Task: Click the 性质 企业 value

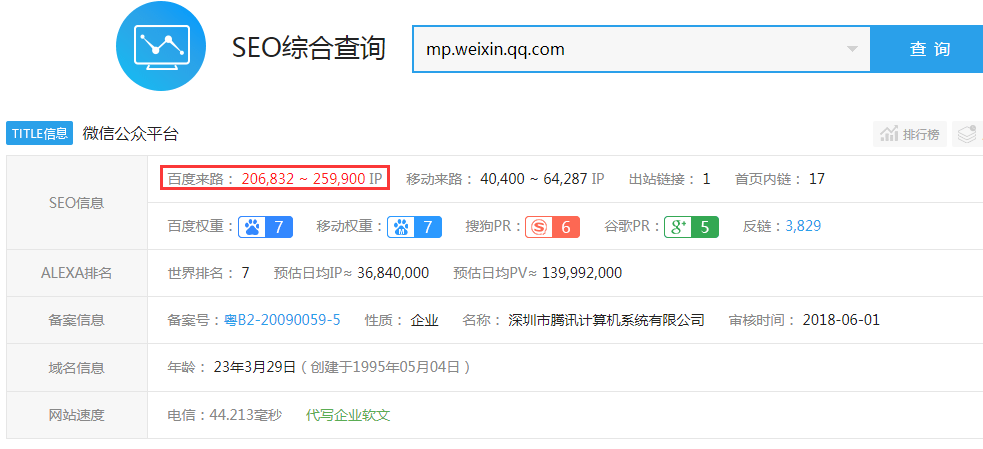Action: pyautogui.click(x=424, y=320)
